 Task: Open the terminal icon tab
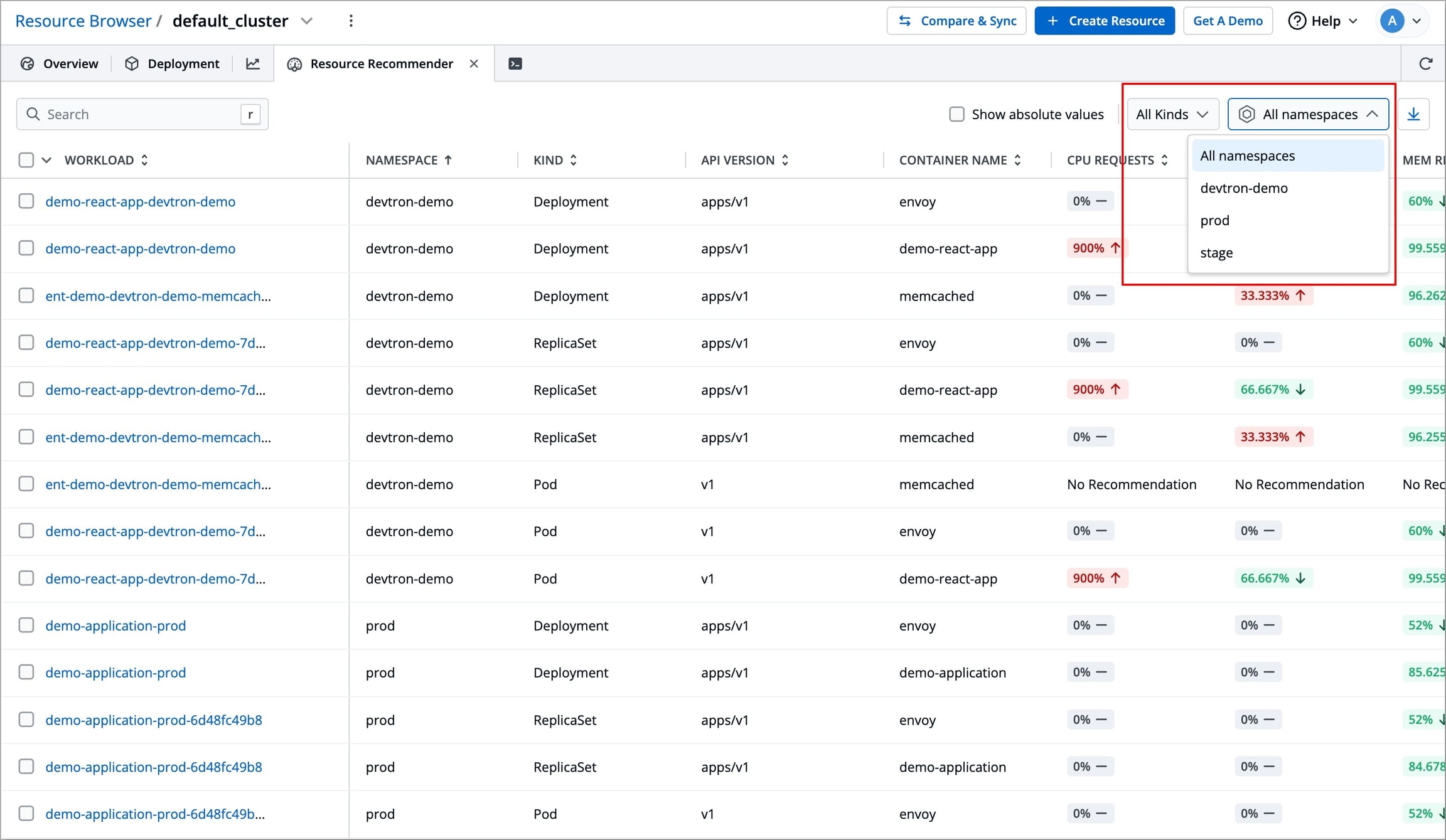(515, 63)
